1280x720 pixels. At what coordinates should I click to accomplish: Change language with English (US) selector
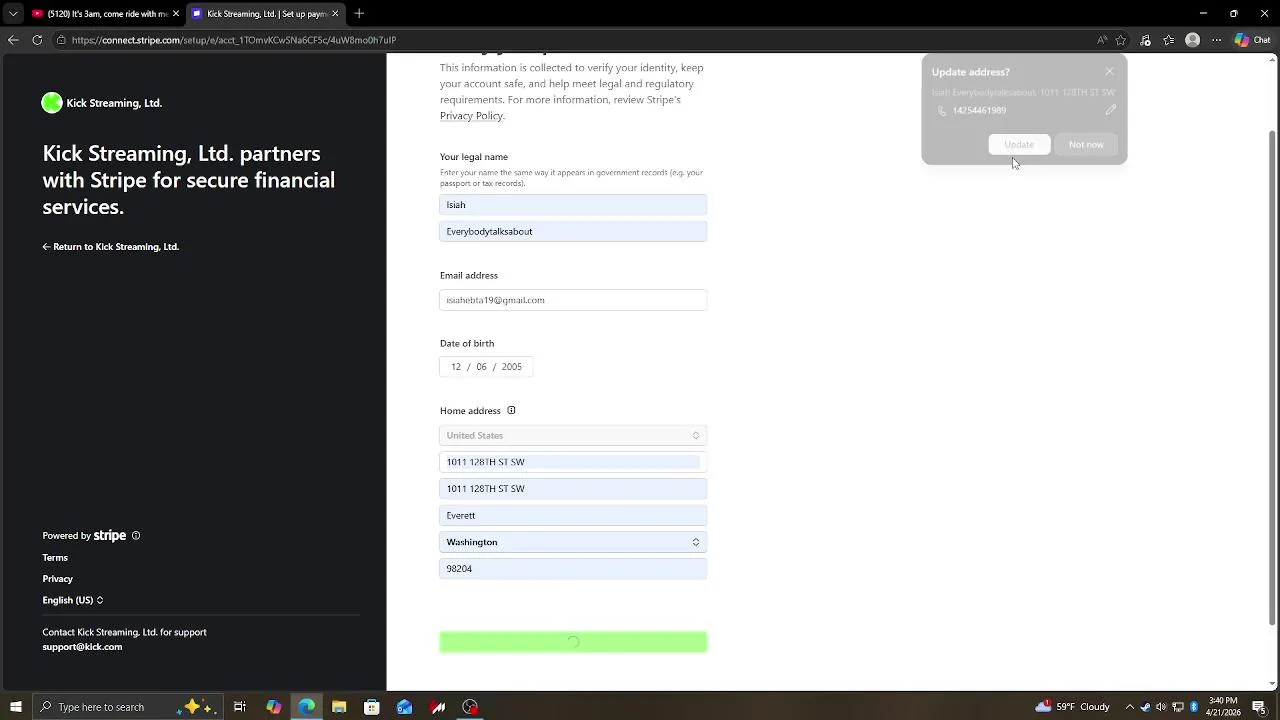pos(73,600)
